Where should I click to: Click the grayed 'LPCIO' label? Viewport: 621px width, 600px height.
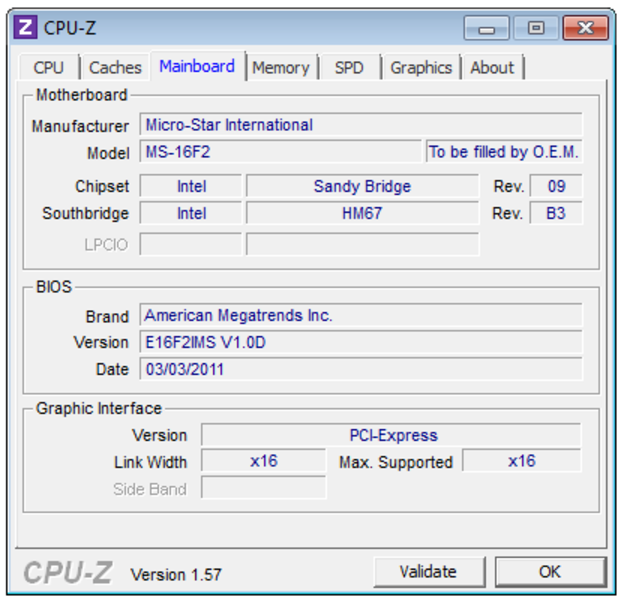click(x=106, y=245)
